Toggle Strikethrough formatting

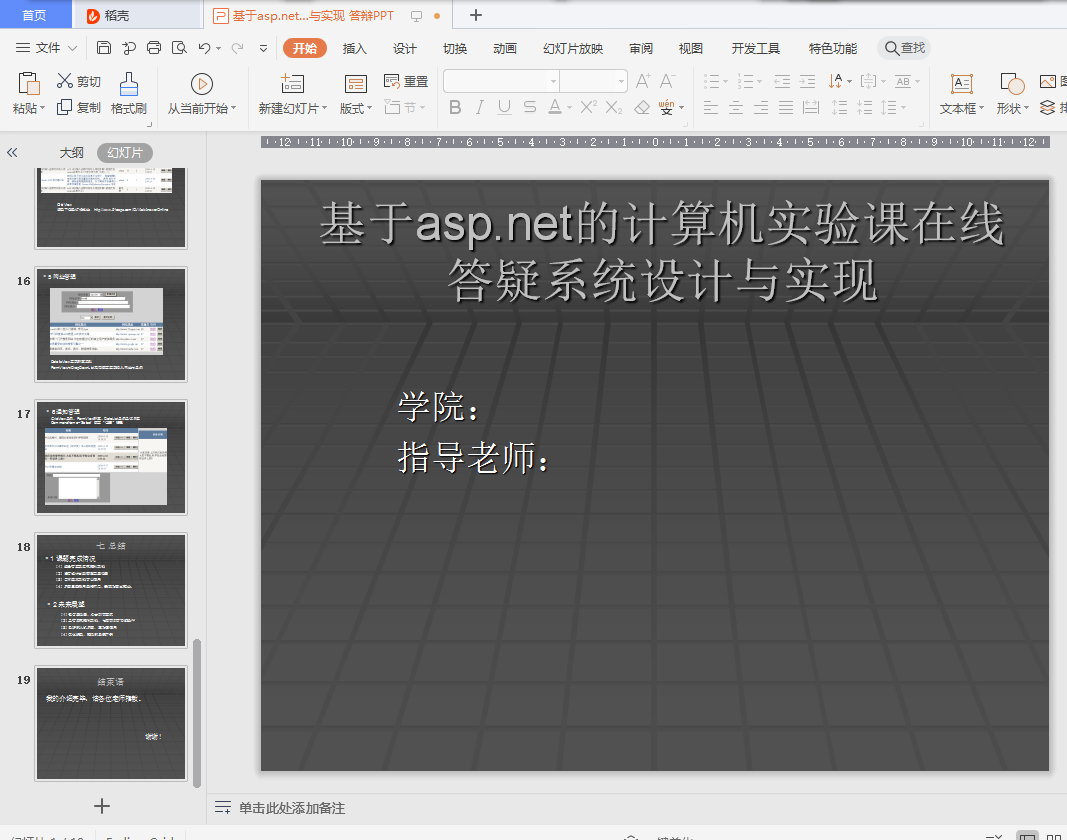(529, 108)
